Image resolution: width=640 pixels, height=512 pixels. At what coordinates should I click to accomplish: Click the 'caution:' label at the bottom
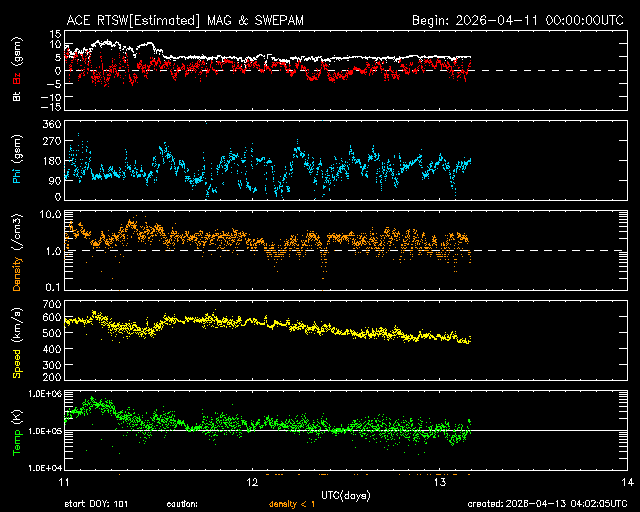pyautogui.click(x=182, y=504)
